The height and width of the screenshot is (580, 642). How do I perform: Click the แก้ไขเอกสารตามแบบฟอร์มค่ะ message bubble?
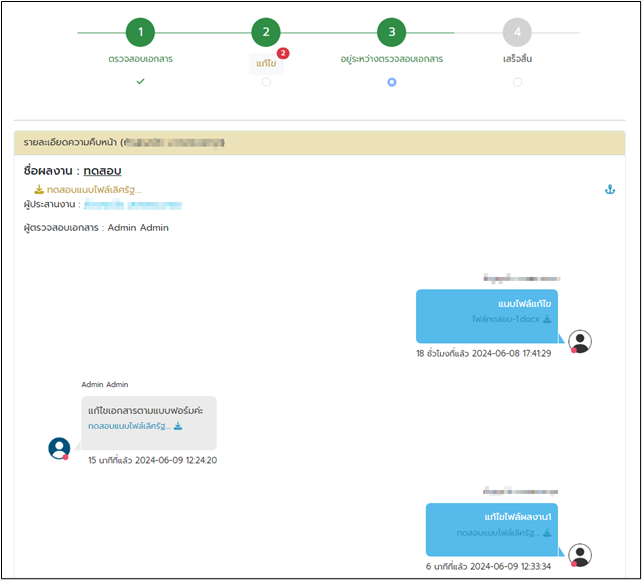click(x=149, y=423)
